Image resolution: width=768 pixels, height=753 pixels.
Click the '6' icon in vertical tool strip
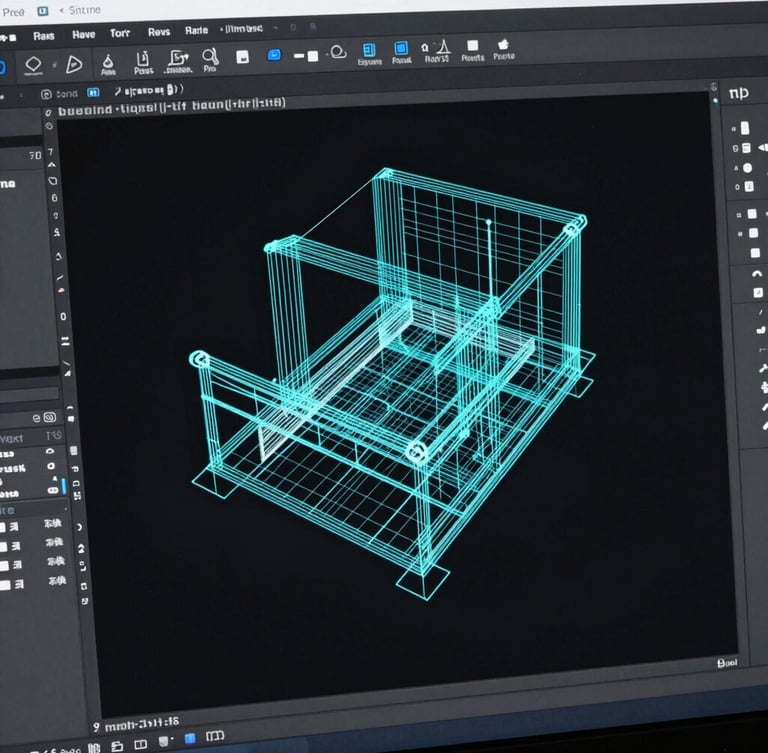54,198
